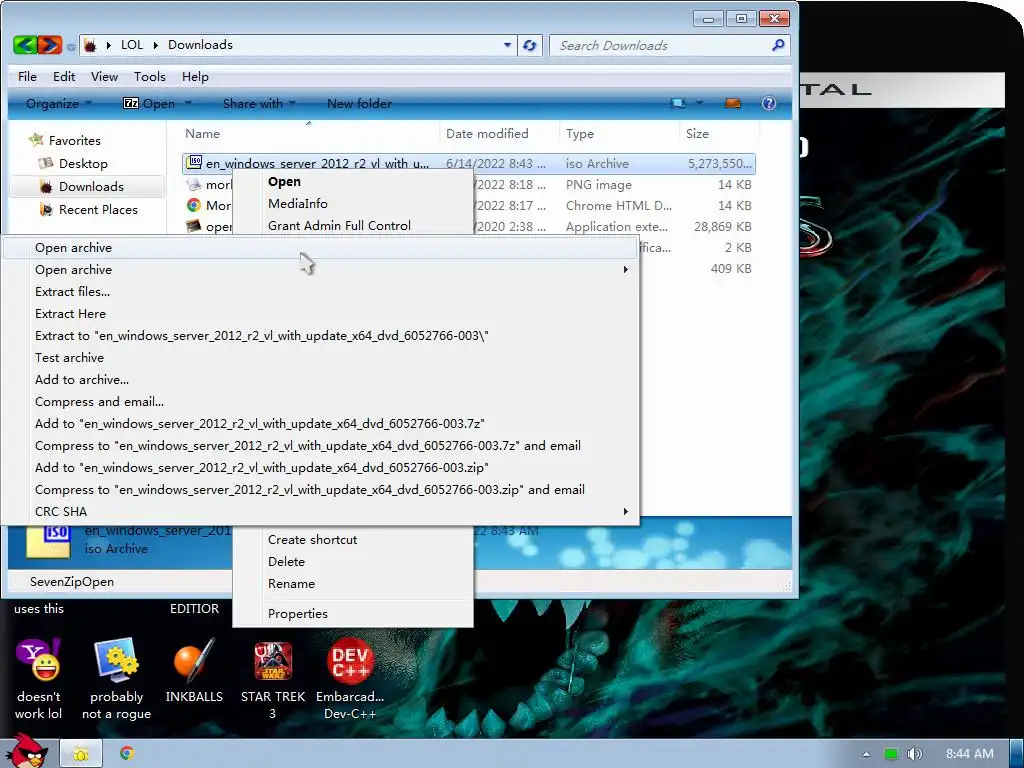Sort by the Name column header
Image resolution: width=1024 pixels, height=768 pixels.
[308, 133]
